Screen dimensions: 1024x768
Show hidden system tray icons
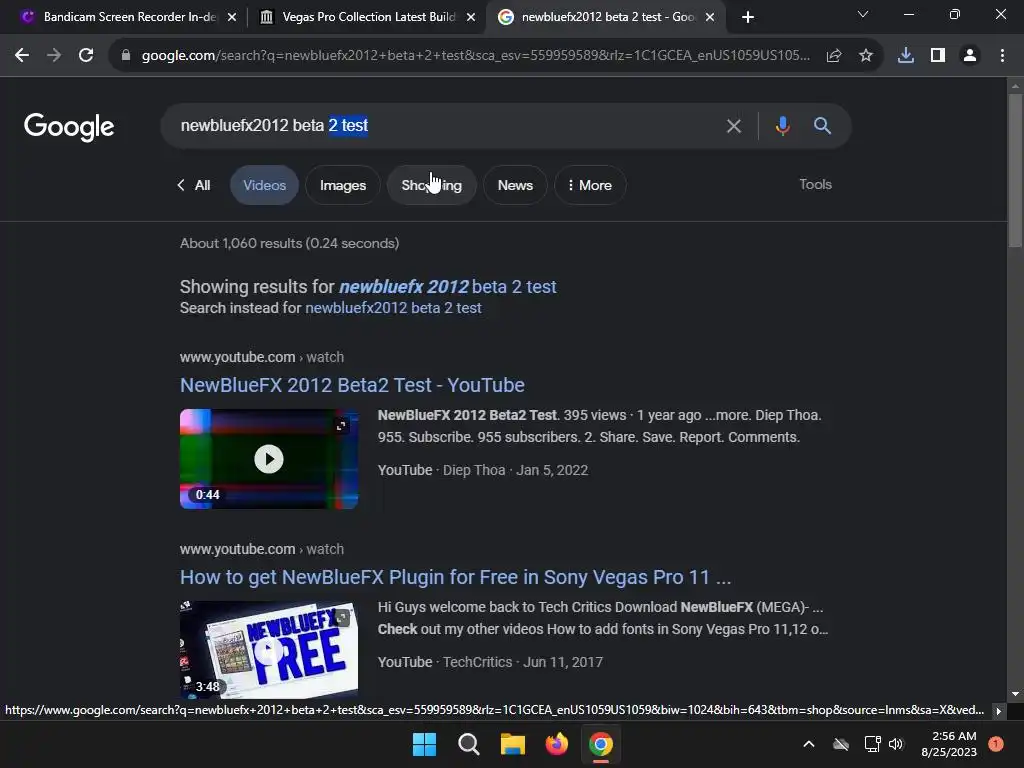pyautogui.click(x=808, y=744)
